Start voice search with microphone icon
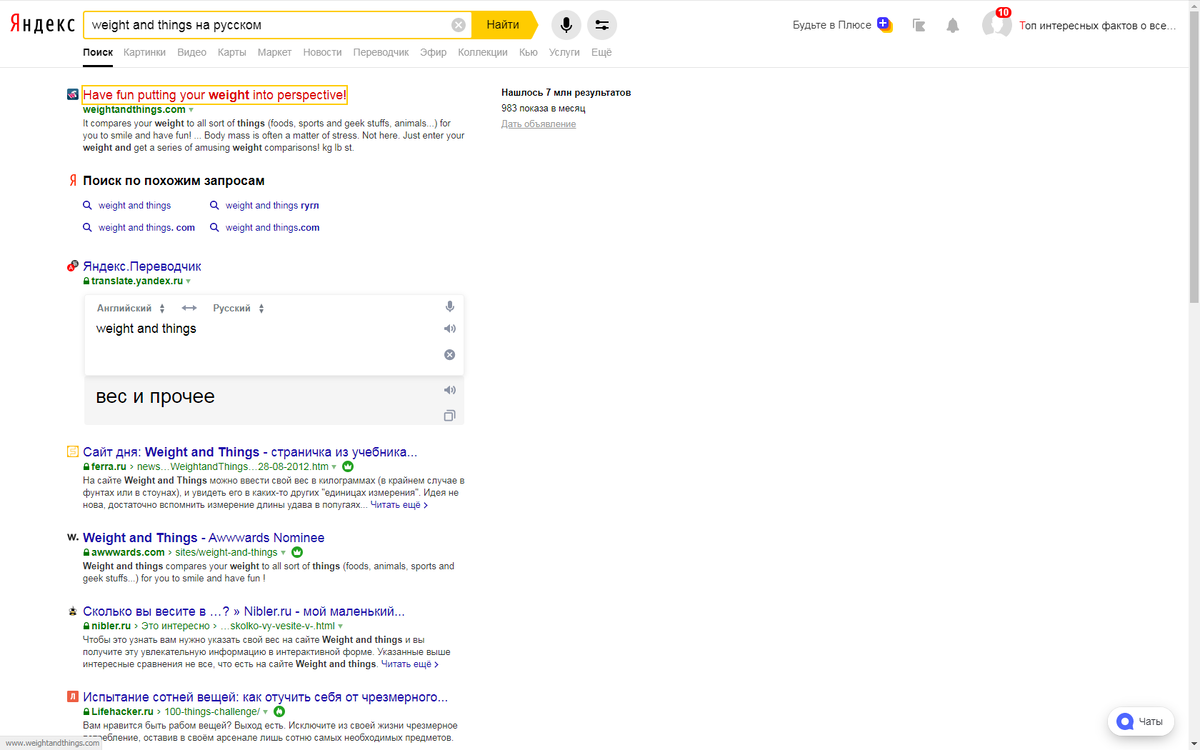The image size is (1200, 750). point(567,25)
